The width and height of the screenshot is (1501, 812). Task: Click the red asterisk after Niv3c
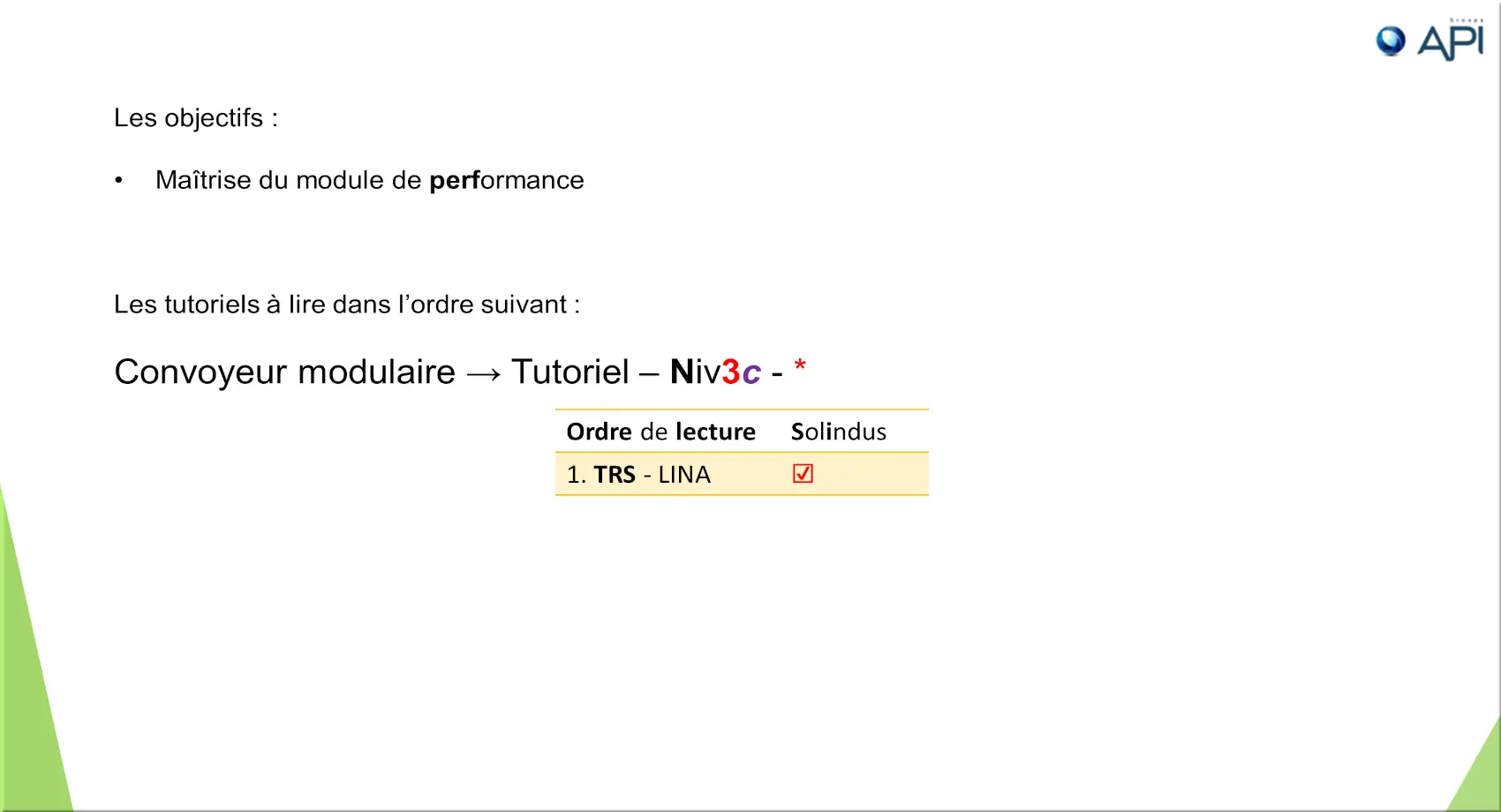800,365
